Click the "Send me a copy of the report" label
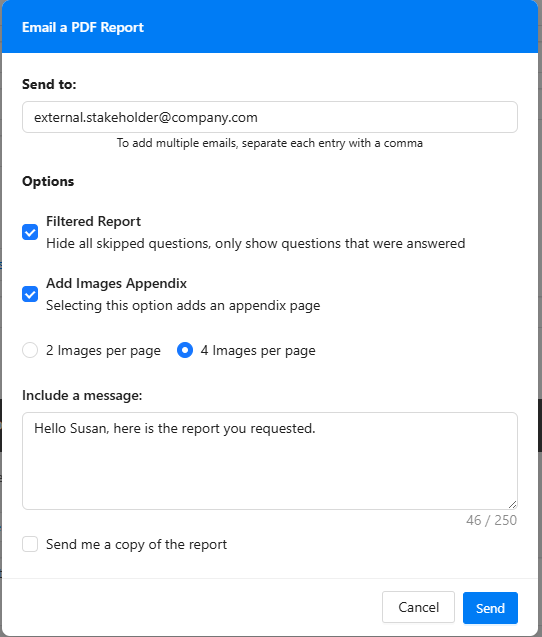Viewport: 542px width, 637px height. (137, 544)
